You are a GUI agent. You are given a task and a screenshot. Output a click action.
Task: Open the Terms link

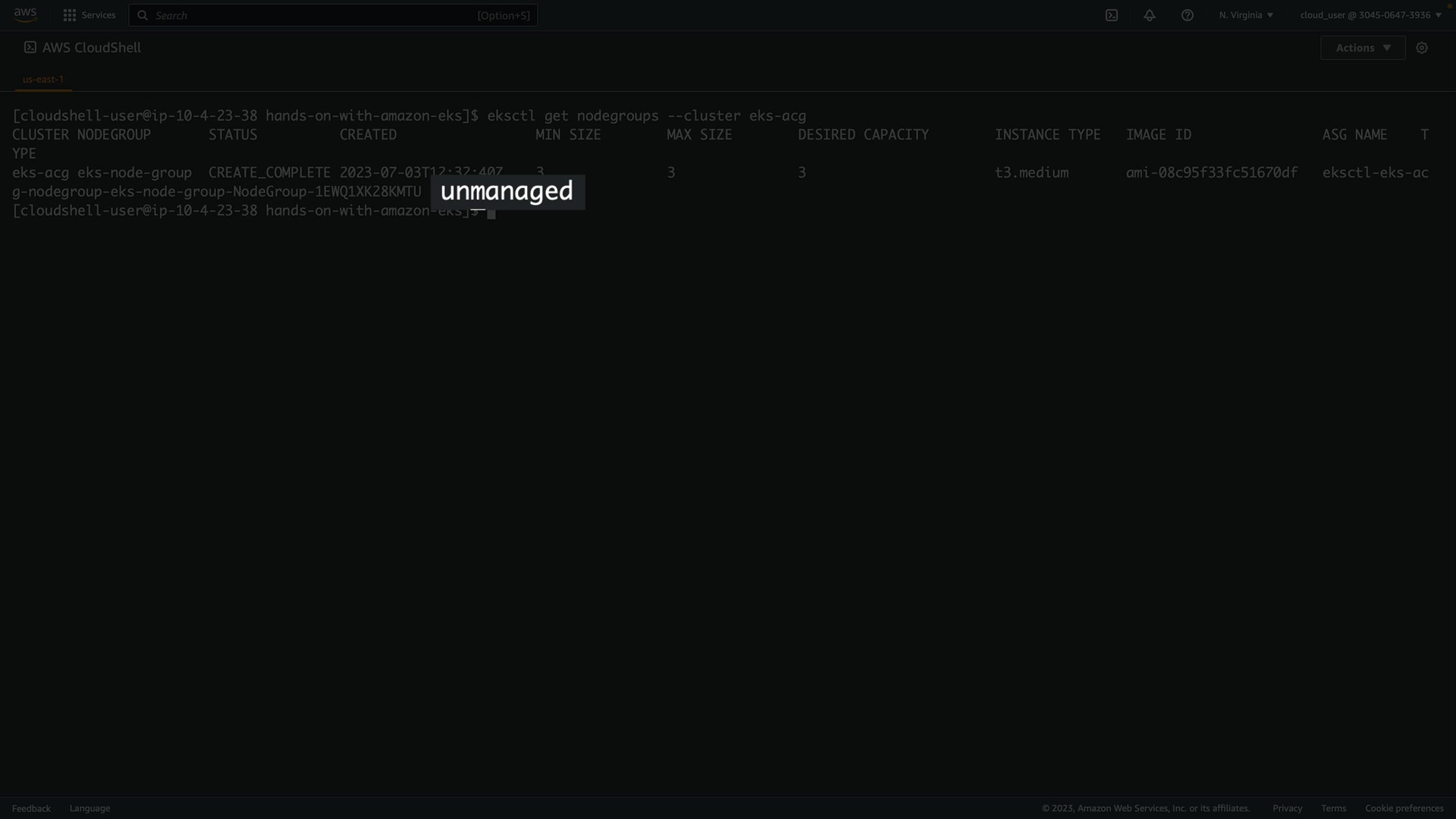[1333, 808]
